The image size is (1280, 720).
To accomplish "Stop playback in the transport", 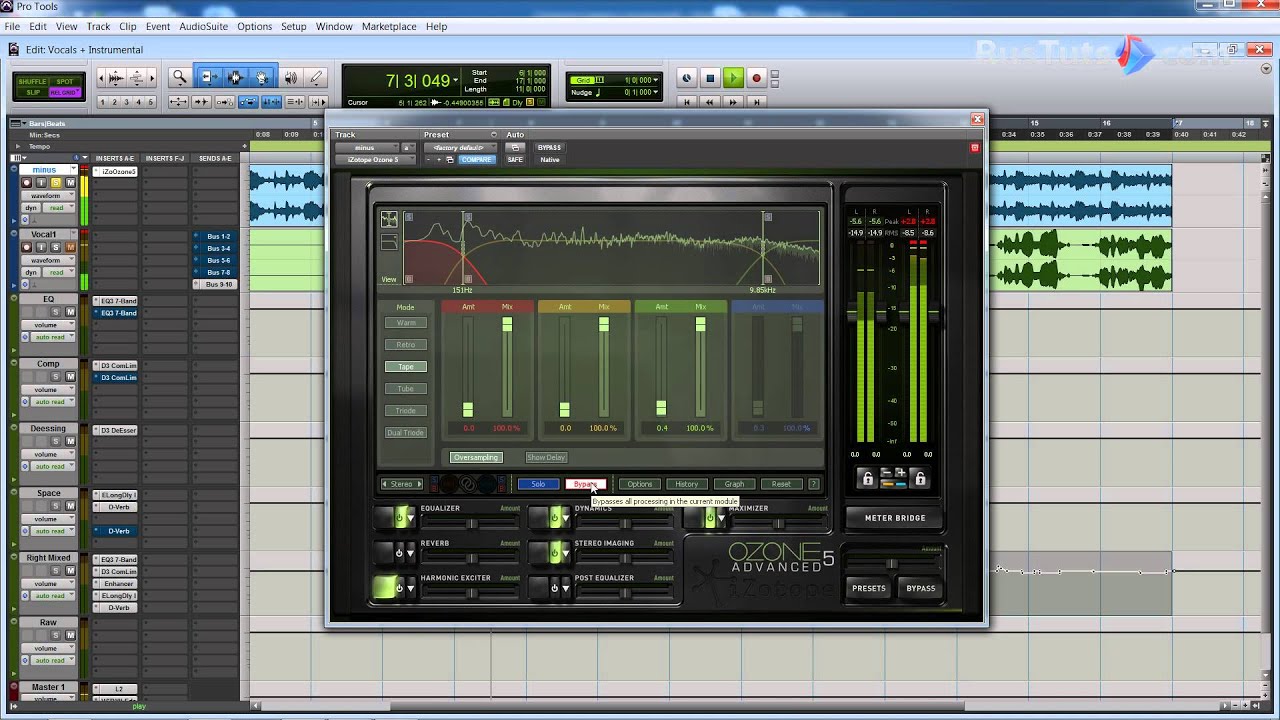I will (710, 78).
